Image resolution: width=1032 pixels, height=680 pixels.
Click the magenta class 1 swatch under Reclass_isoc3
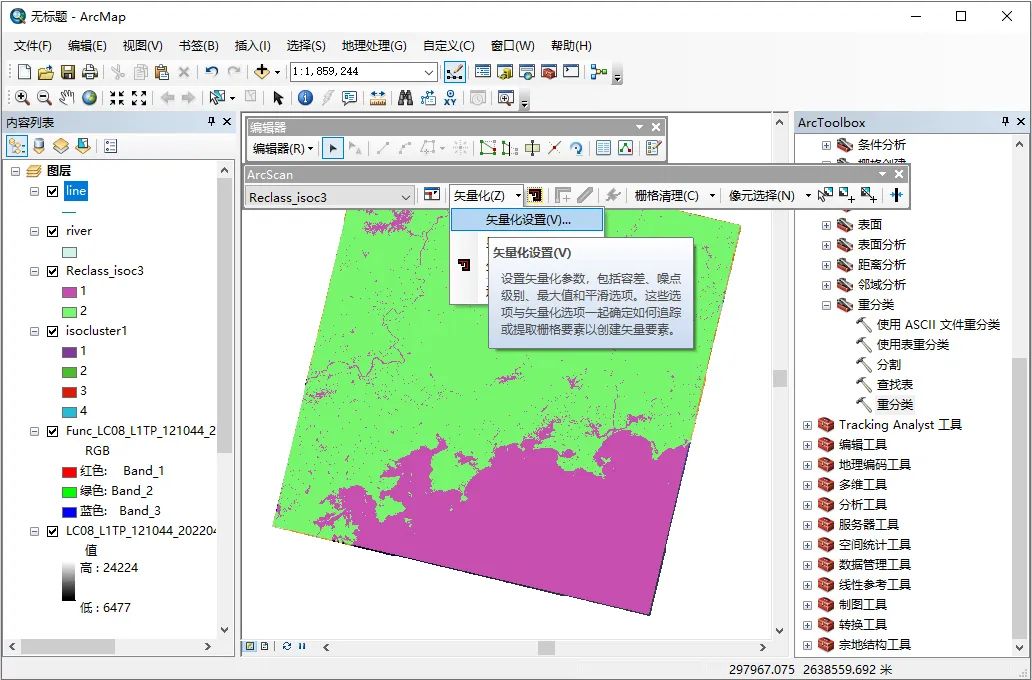[69, 292]
